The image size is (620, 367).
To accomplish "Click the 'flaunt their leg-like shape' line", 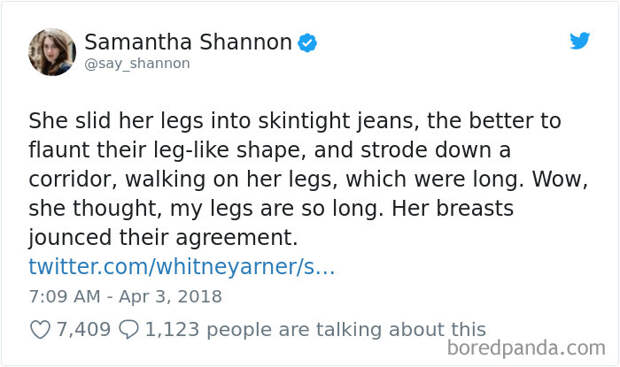I will [x=270, y=150].
